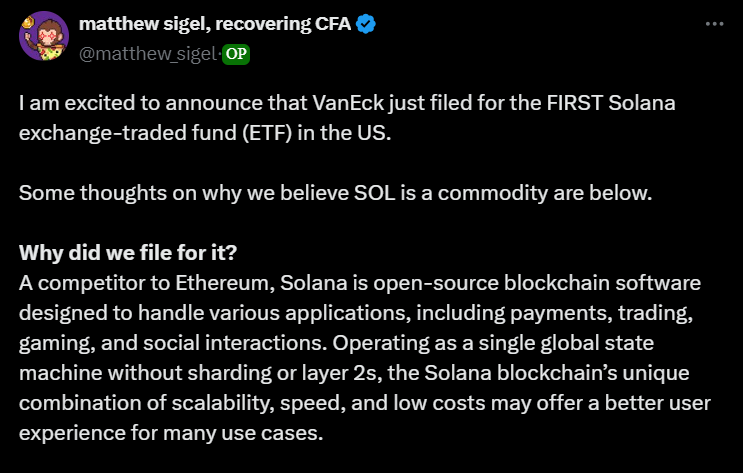Screen dimensions: 743x473
Task: Visit the @matthew_sigel handle
Action: (x=147, y=54)
